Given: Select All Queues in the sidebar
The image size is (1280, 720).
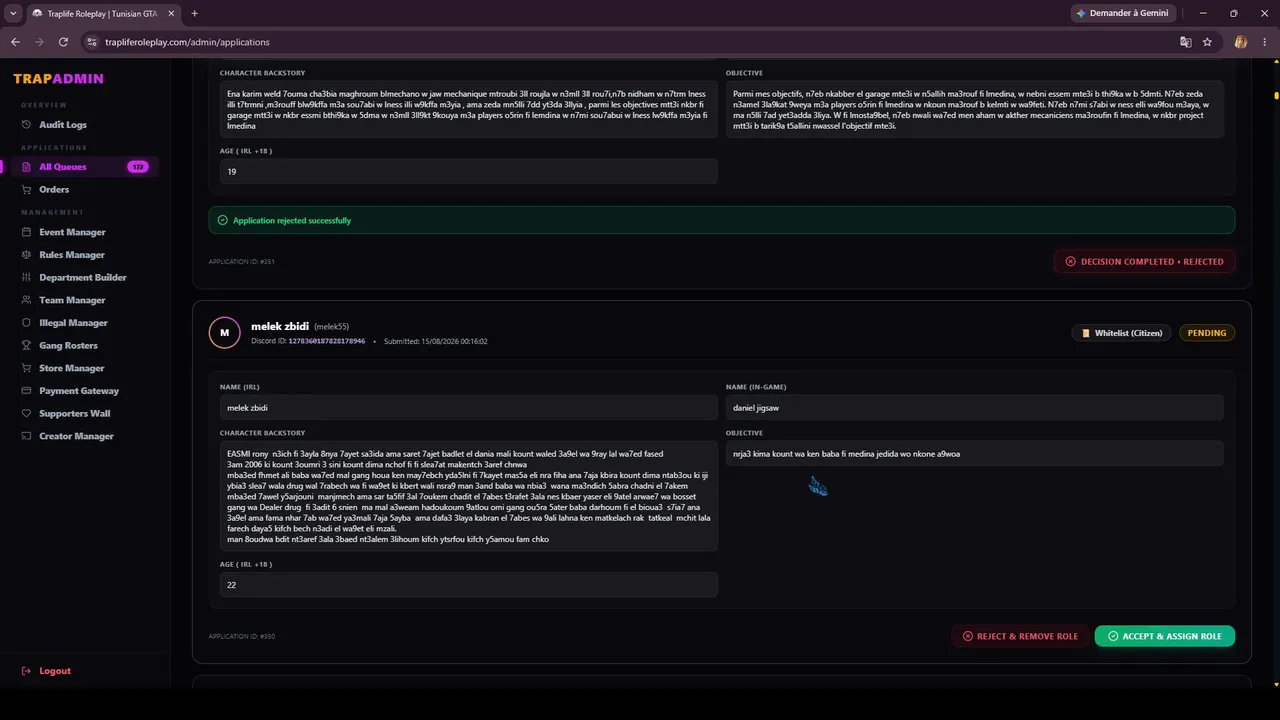Looking at the screenshot, I should tap(85, 167).
